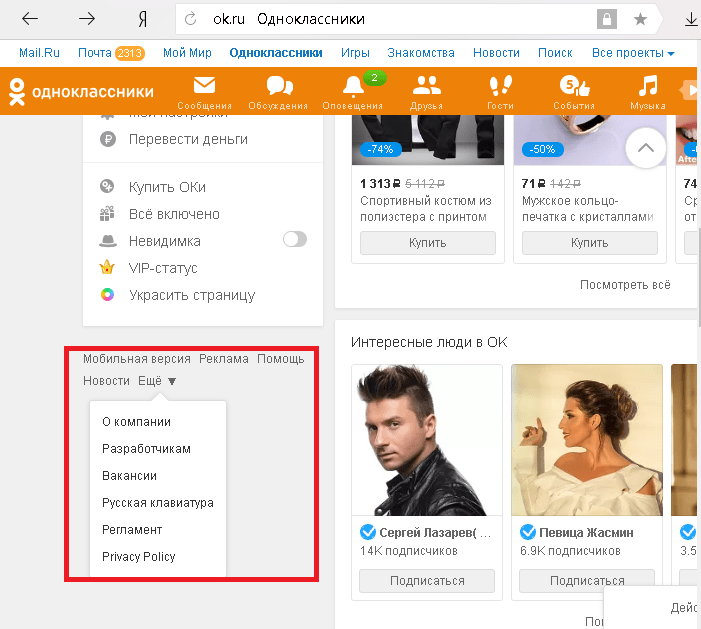The height and width of the screenshot is (629, 701).
Task: Open the Все проекты dropdown
Action: pyautogui.click(x=633, y=53)
